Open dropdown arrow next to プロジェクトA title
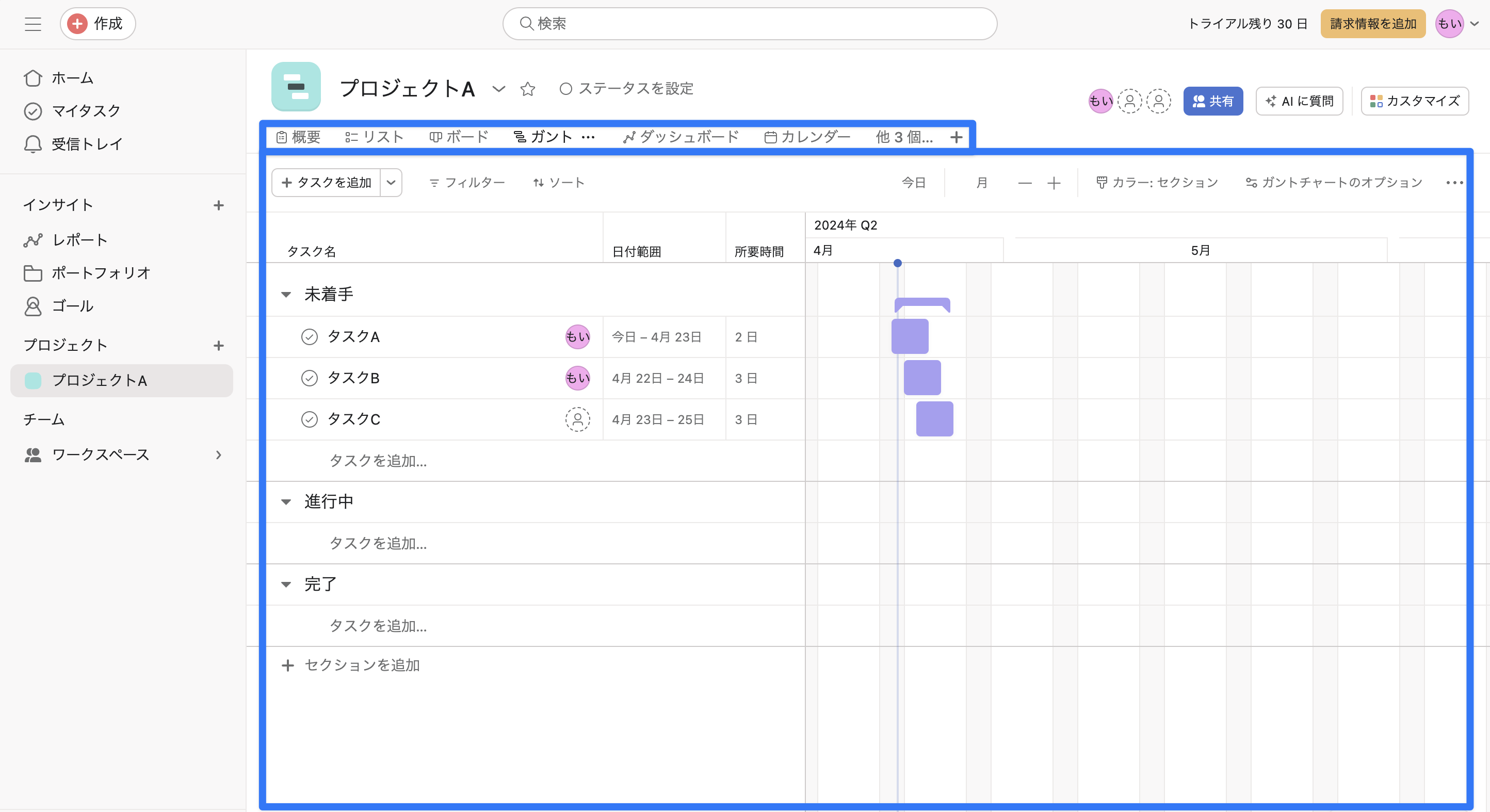Image resolution: width=1490 pixels, height=812 pixels. (x=498, y=89)
